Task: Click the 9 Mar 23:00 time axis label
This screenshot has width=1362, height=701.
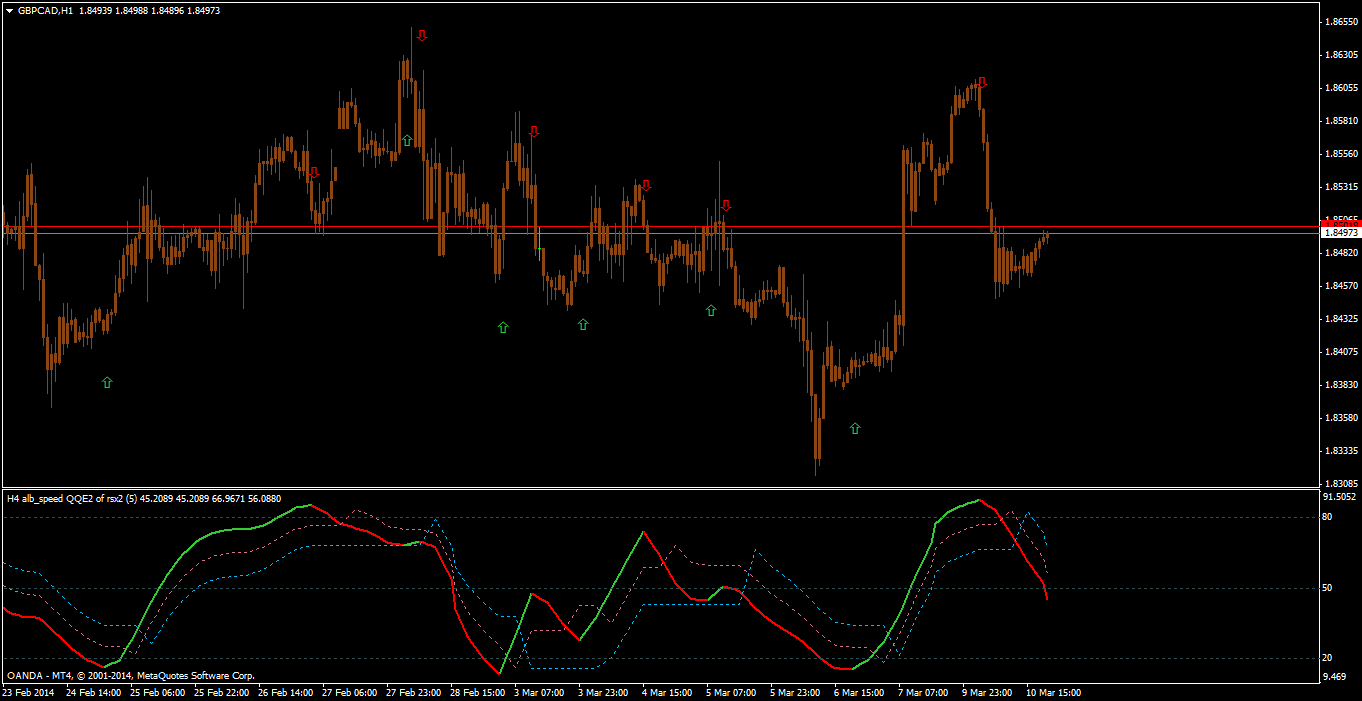Action: [987, 692]
